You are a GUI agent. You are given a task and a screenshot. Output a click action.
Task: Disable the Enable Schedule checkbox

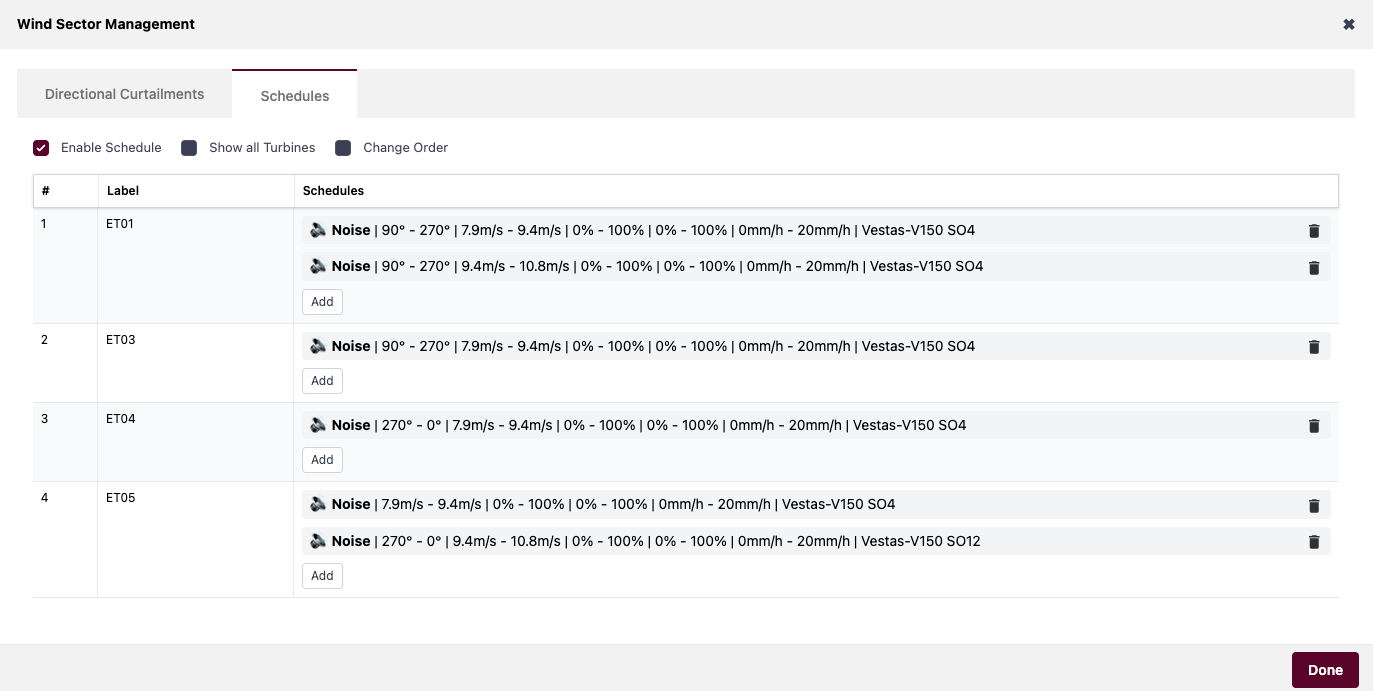41,147
